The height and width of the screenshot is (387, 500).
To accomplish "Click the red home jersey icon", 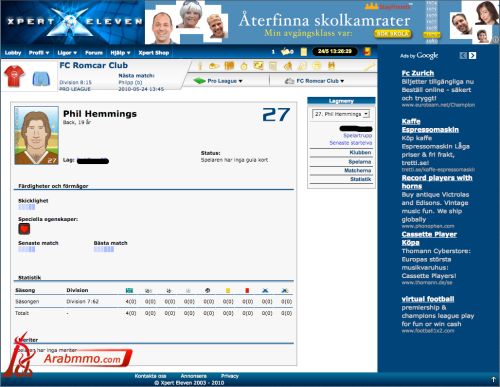I will [x=14, y=76].
